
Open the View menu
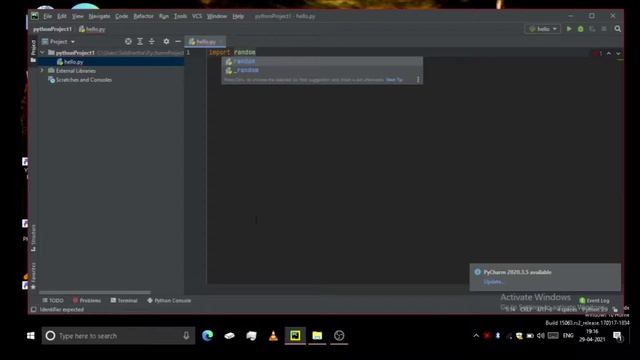(x=78, y=16)
